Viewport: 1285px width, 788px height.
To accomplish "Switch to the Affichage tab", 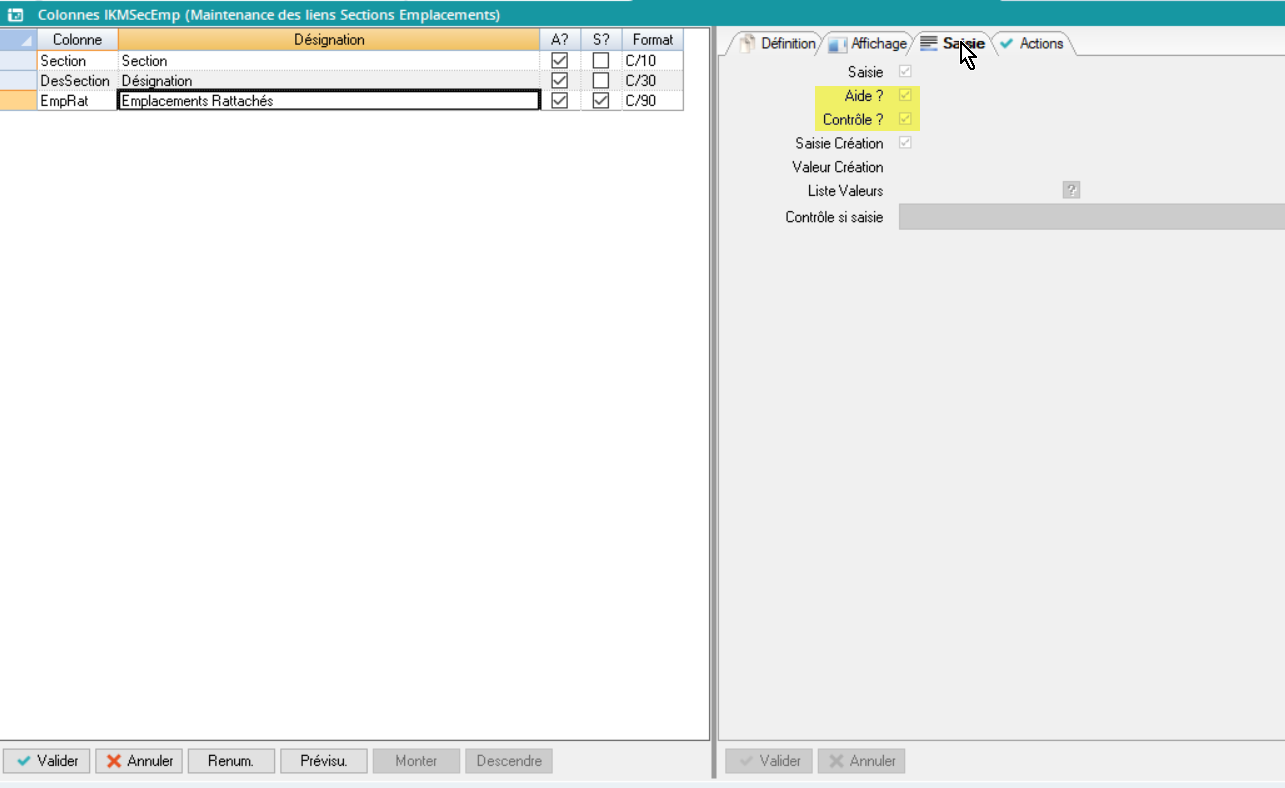I will point(868,44).
